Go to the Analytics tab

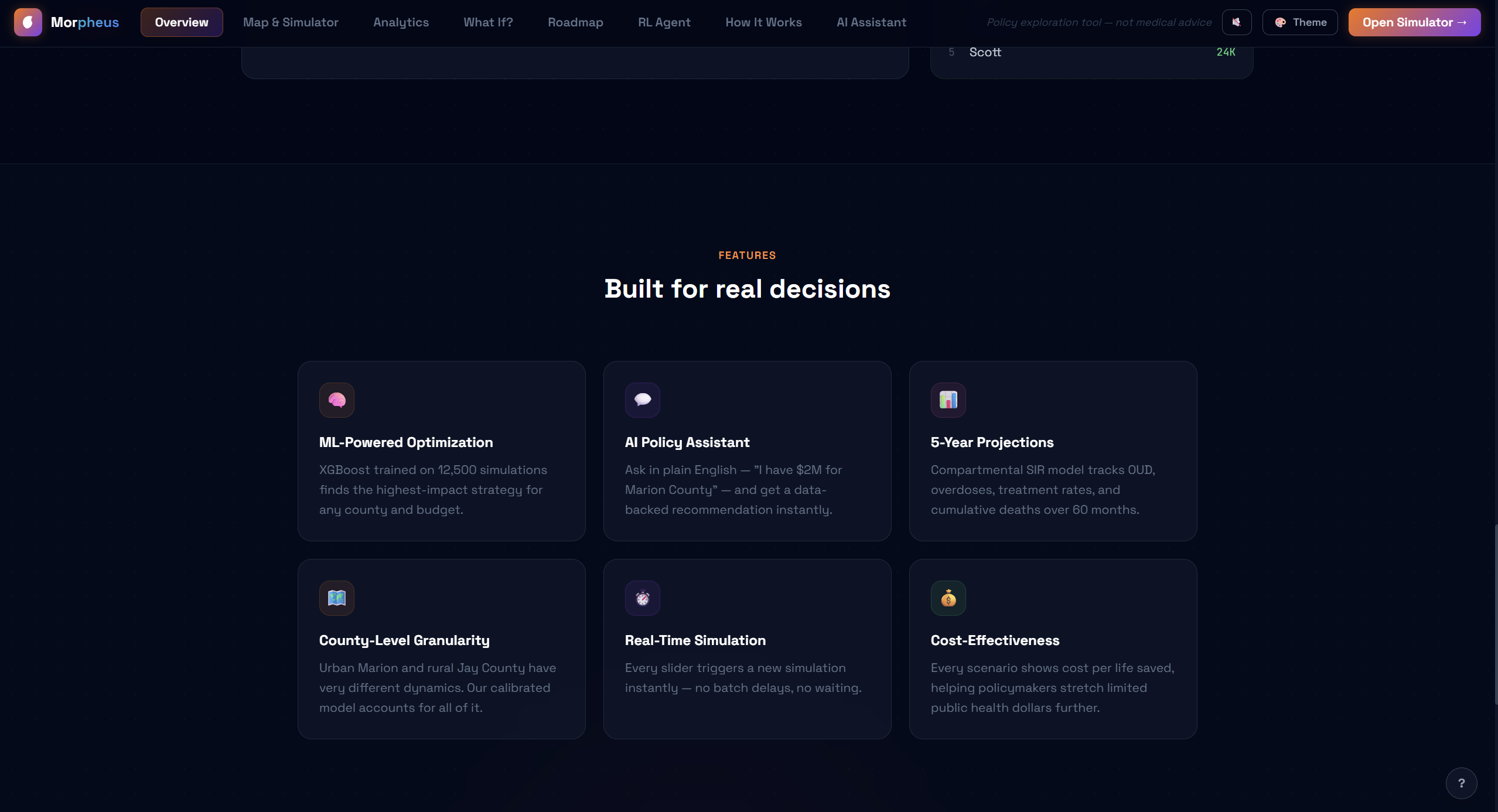(401, 22)
